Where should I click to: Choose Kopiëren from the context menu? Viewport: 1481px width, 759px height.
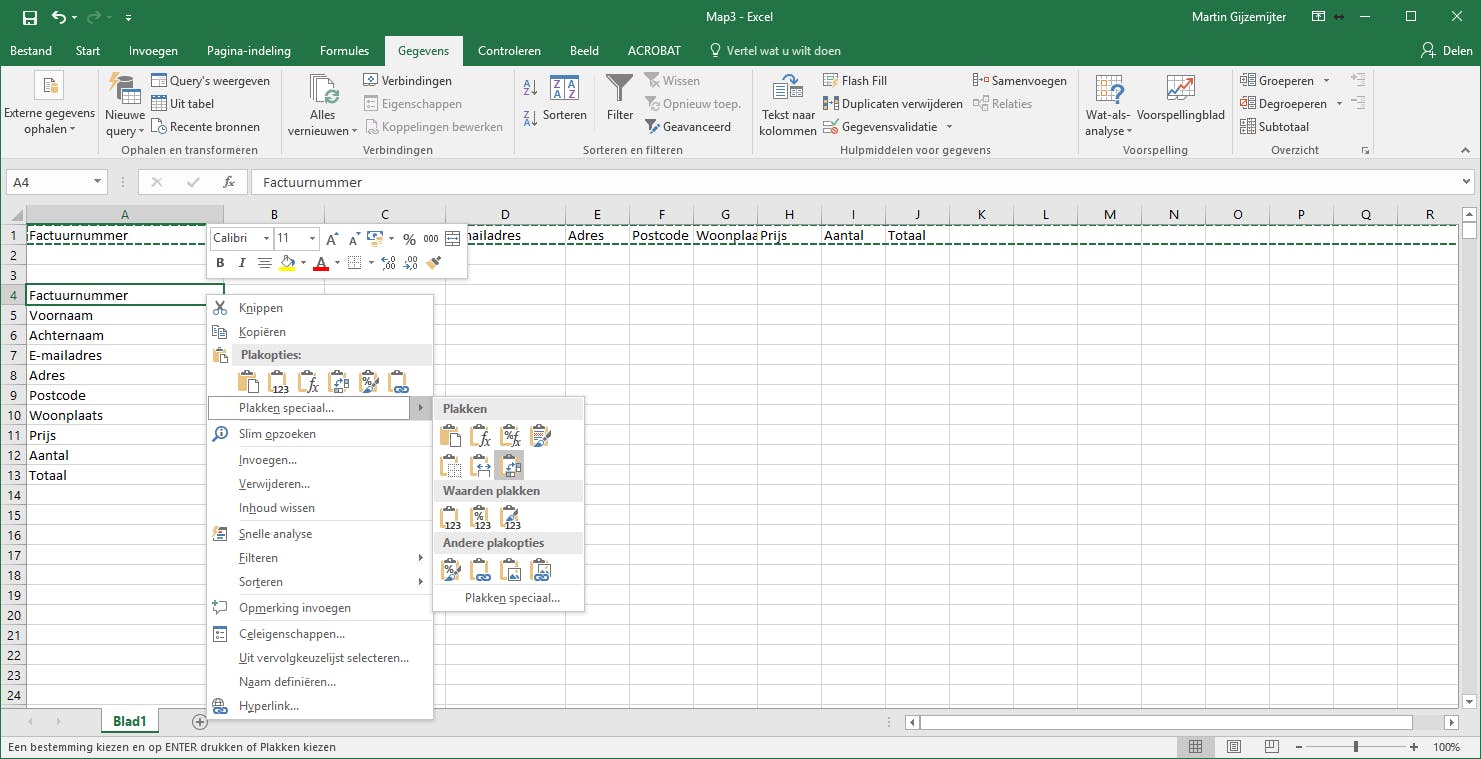click(x=262, y=332)
